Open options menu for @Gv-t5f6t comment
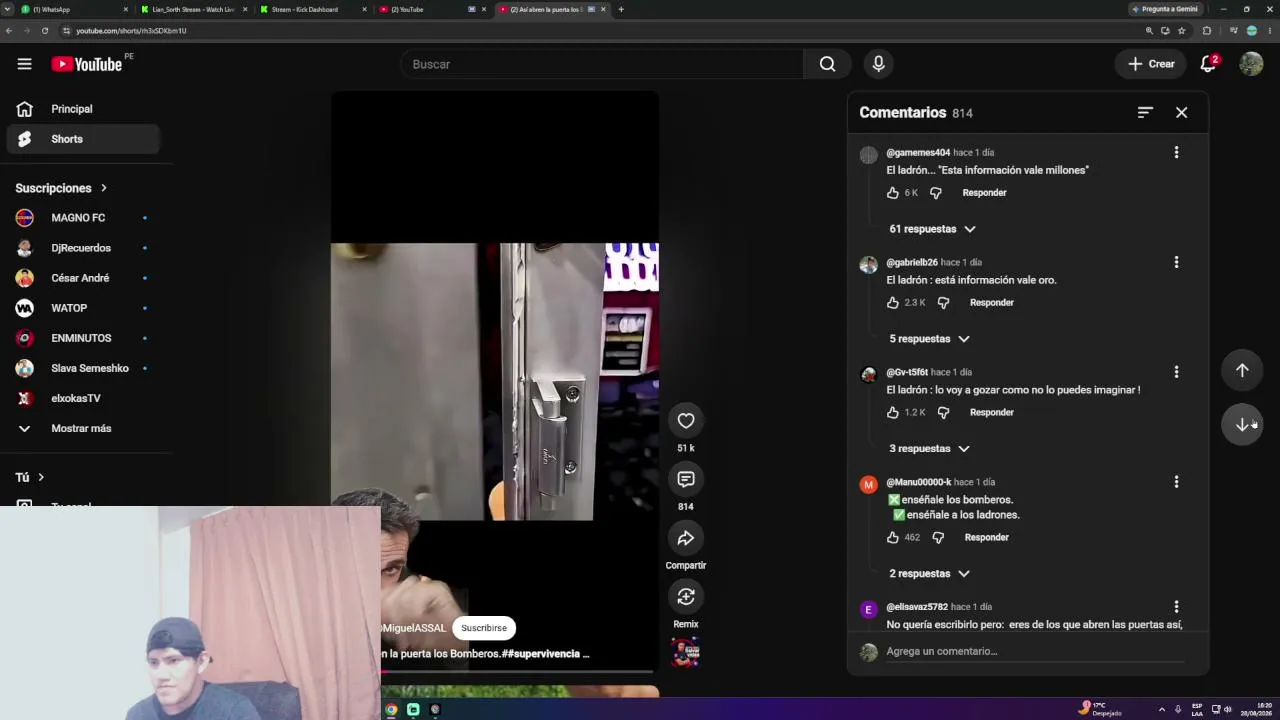The width and height of the screenshot is (1280, 720). 1176,372
